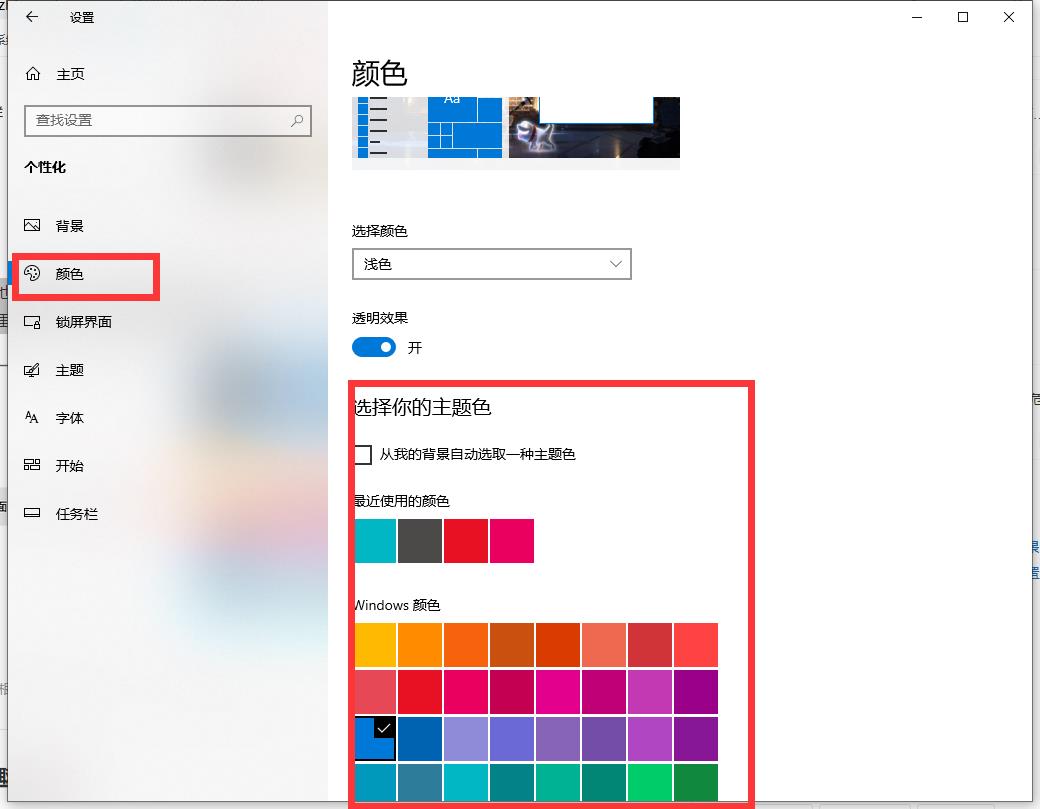Pick the dark gray recent color
The image size is (1040, 809).
click(419, 541)
